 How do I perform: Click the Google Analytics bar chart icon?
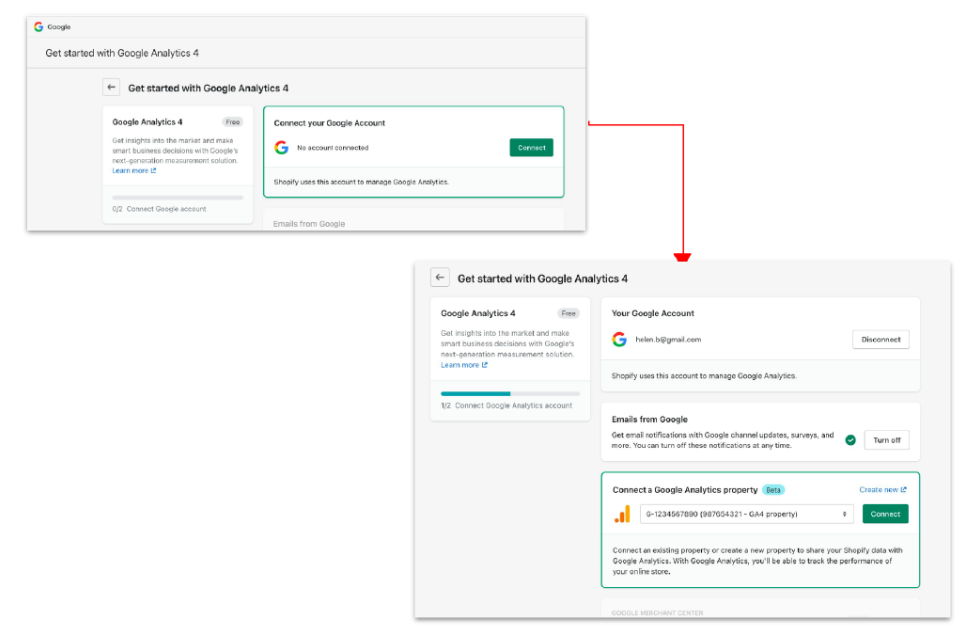coord(622,514)
